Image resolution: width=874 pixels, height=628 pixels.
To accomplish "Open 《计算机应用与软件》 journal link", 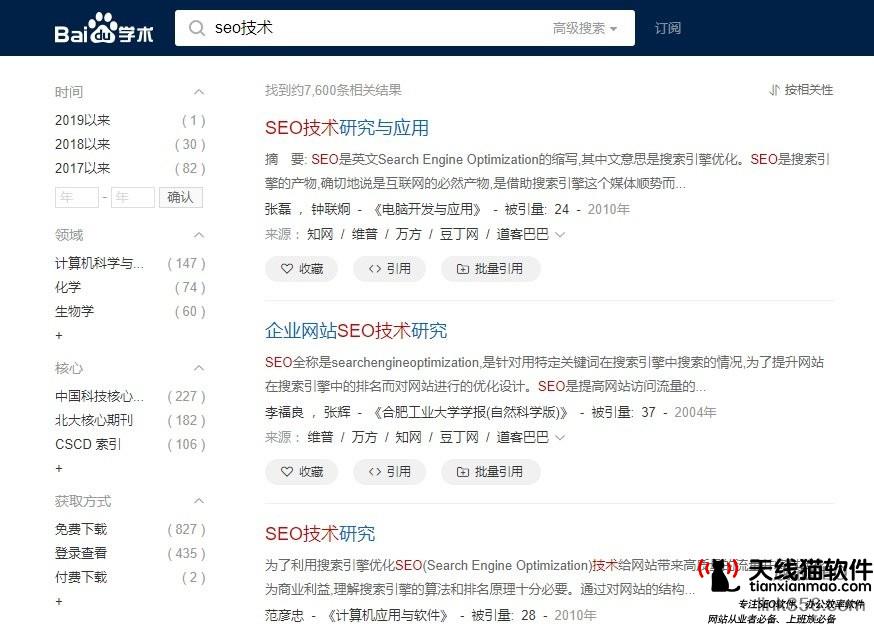I will click(387, 615).
